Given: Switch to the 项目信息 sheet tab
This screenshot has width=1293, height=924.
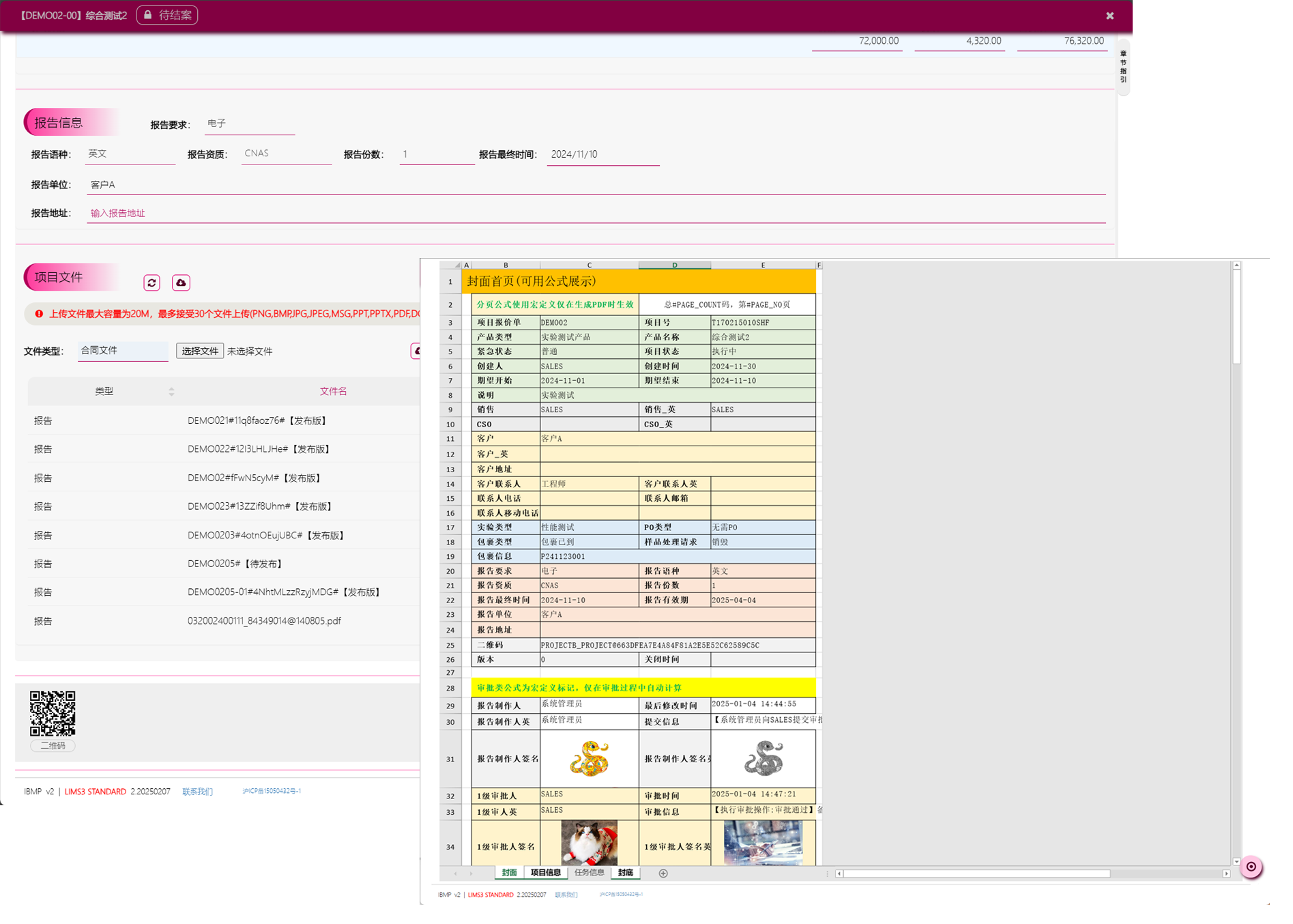Looking at the screenshot, I should [x=545, y=873].
